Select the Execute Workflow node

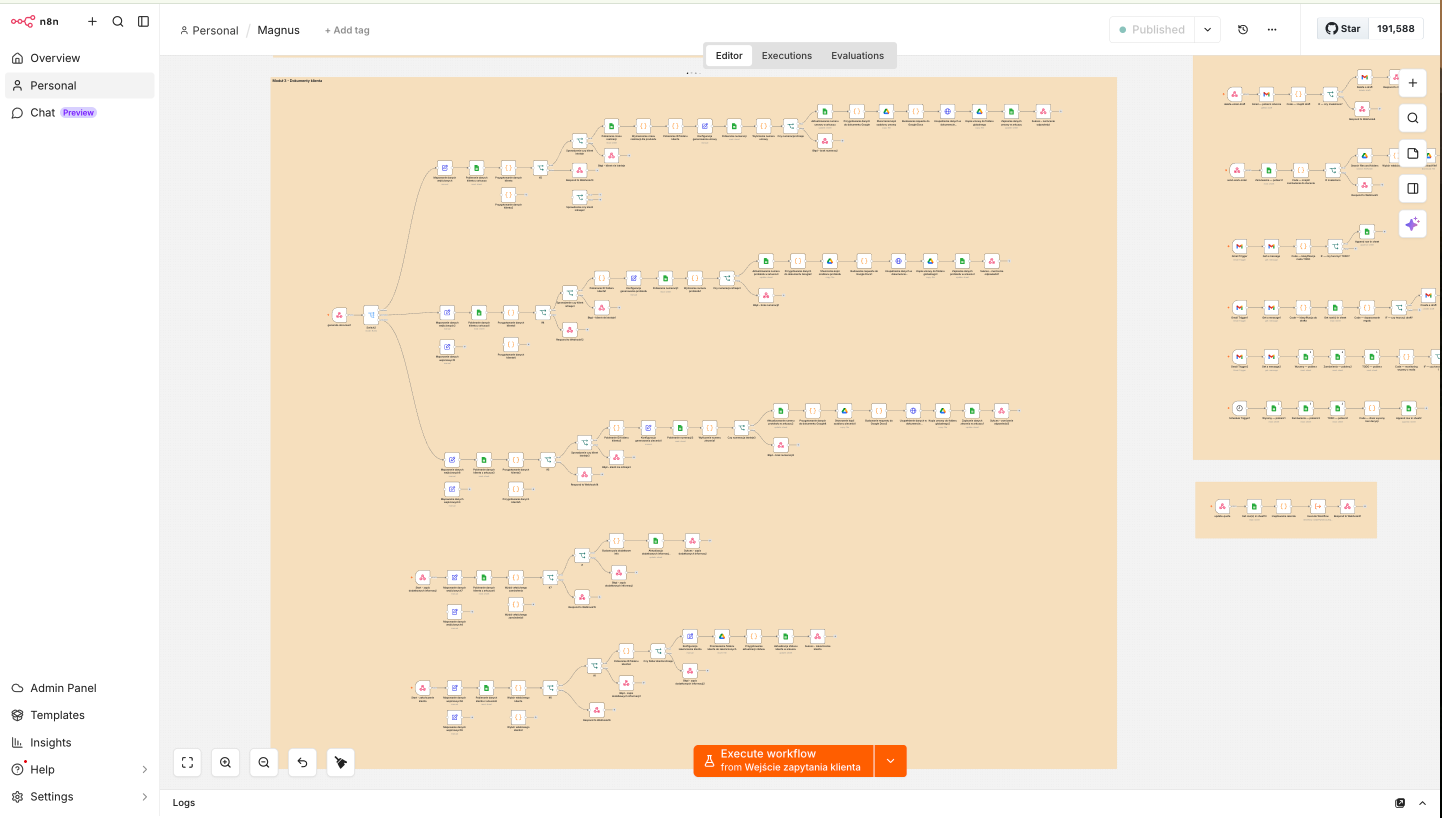[x=1318, y=506]
